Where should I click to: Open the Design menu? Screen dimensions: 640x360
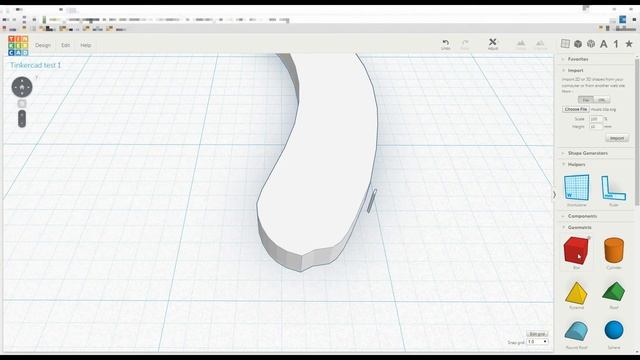tap(43, 45)
